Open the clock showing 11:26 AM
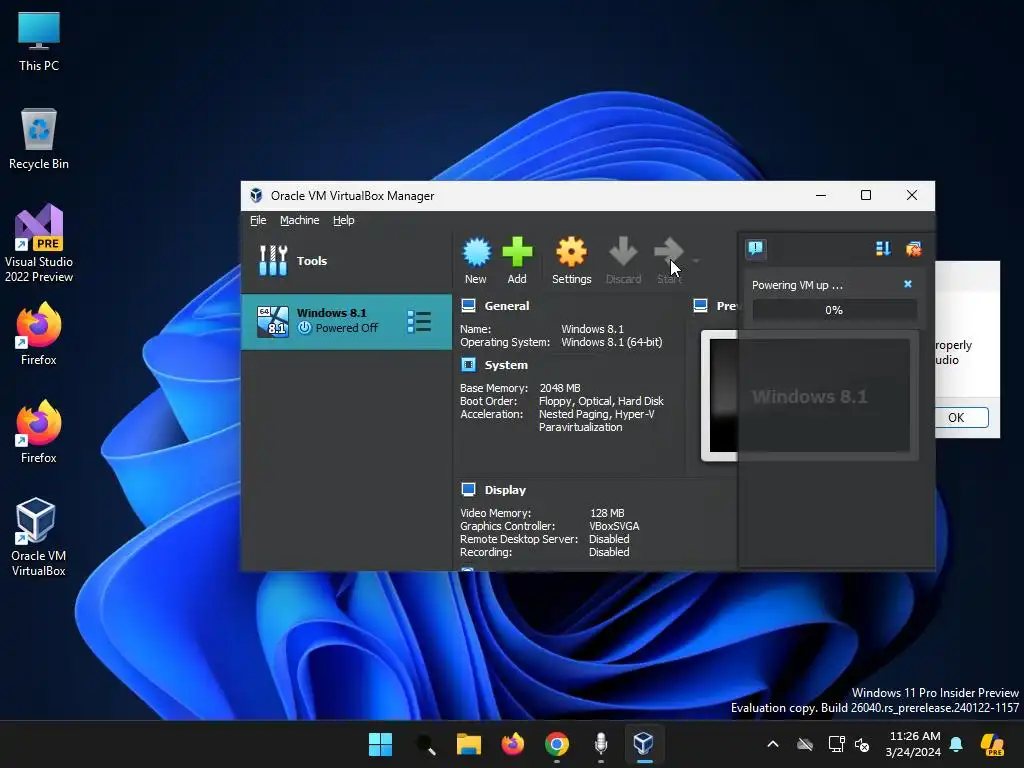Image resolution: width=1024 pixels, height=768 pixels. click(x=914, y=744)
